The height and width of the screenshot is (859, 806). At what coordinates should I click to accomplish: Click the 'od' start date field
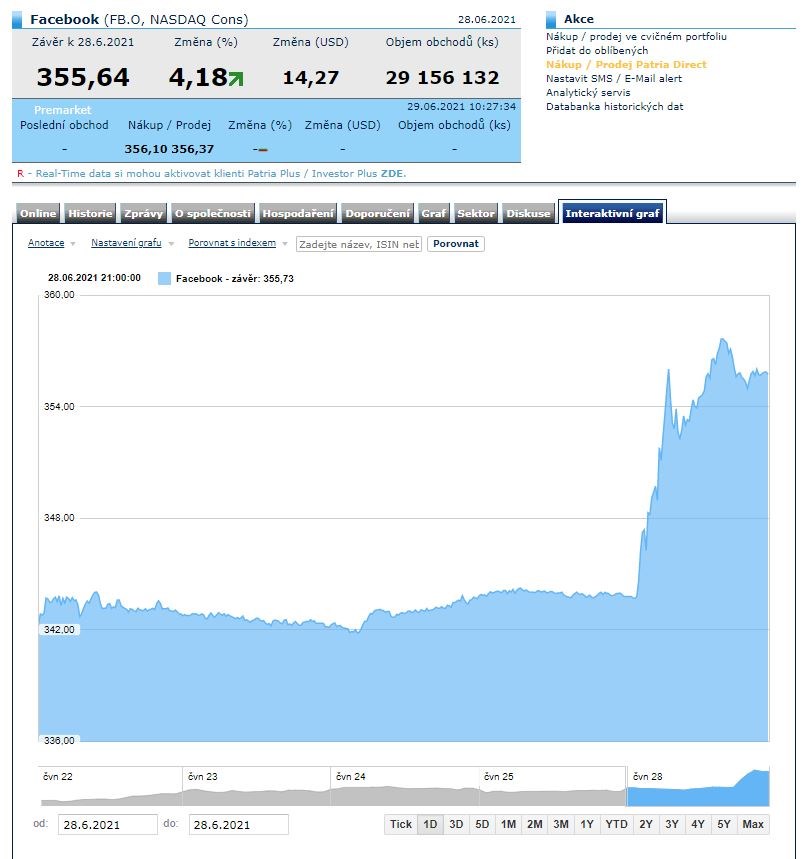[107, 824]
